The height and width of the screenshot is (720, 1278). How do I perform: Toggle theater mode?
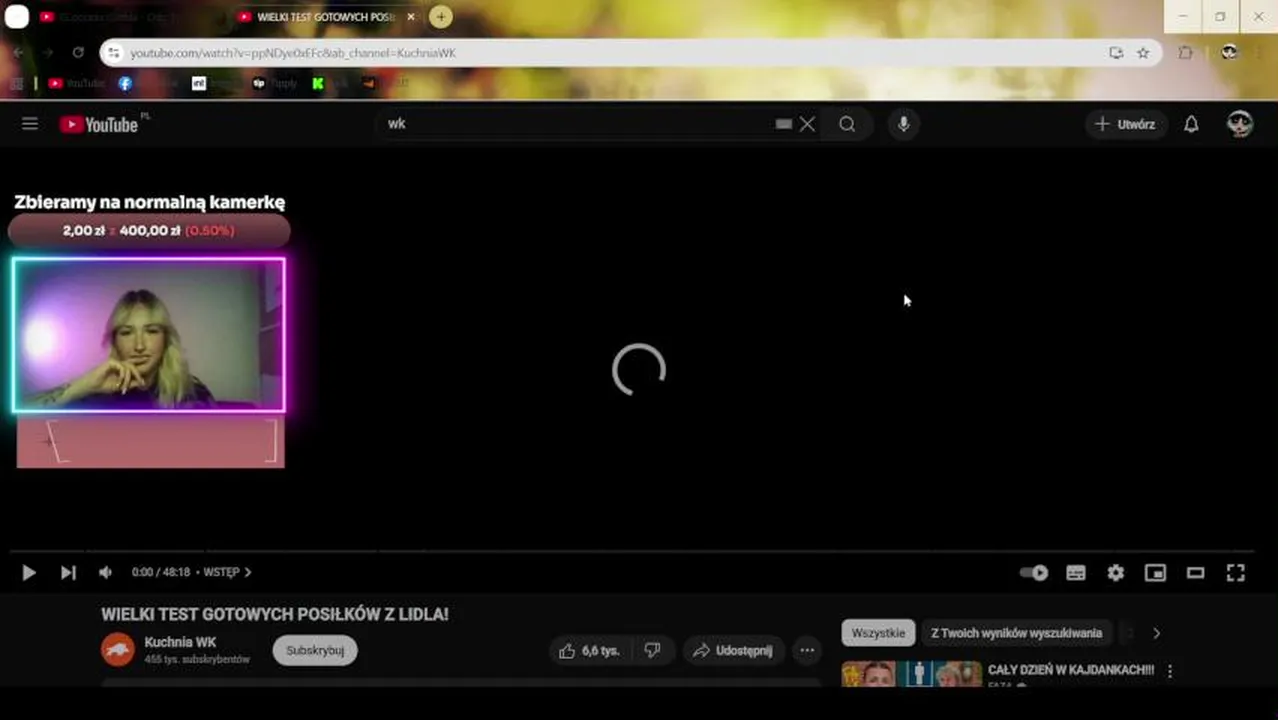pos(1195,573)
